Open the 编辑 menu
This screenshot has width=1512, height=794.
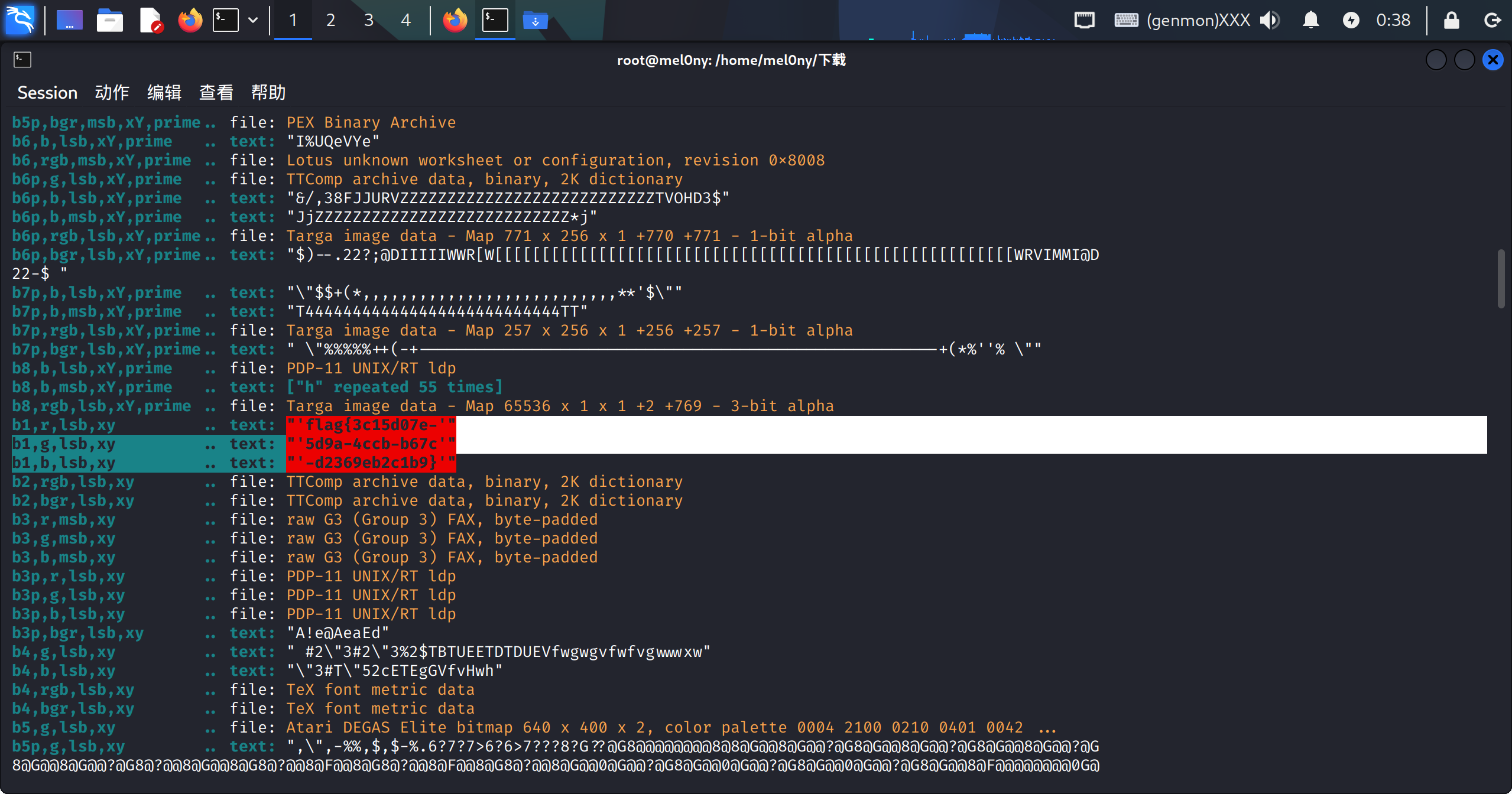(x=164, y=93)
